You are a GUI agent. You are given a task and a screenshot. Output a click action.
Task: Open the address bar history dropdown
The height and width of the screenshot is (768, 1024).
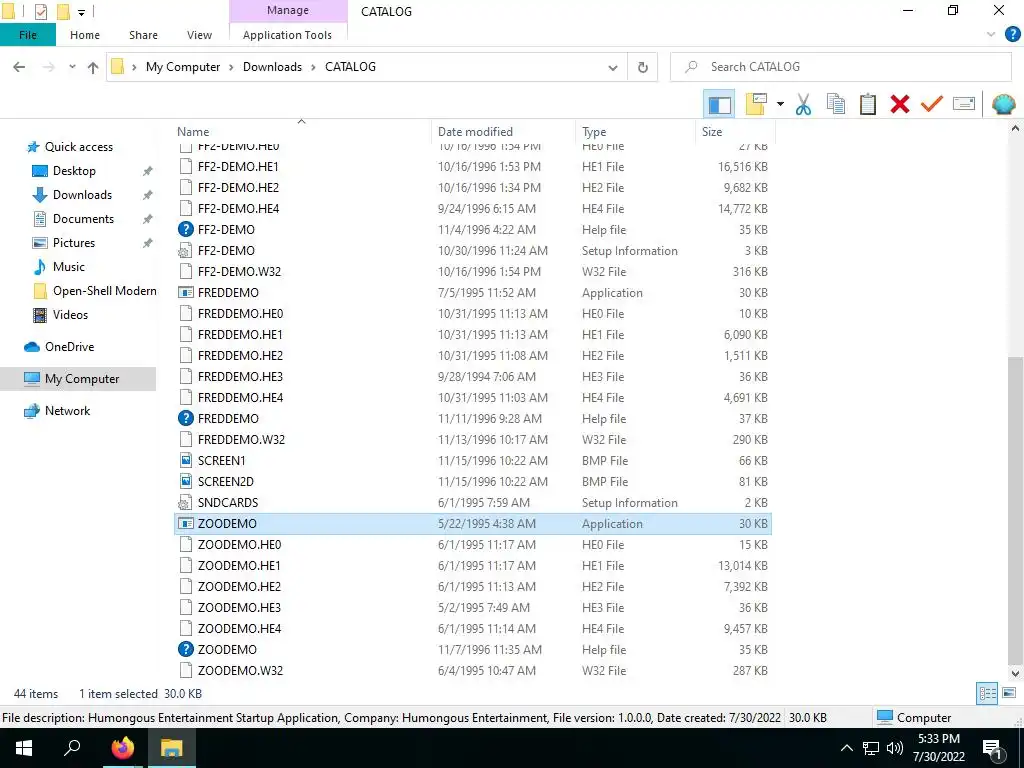pos(613,67)
